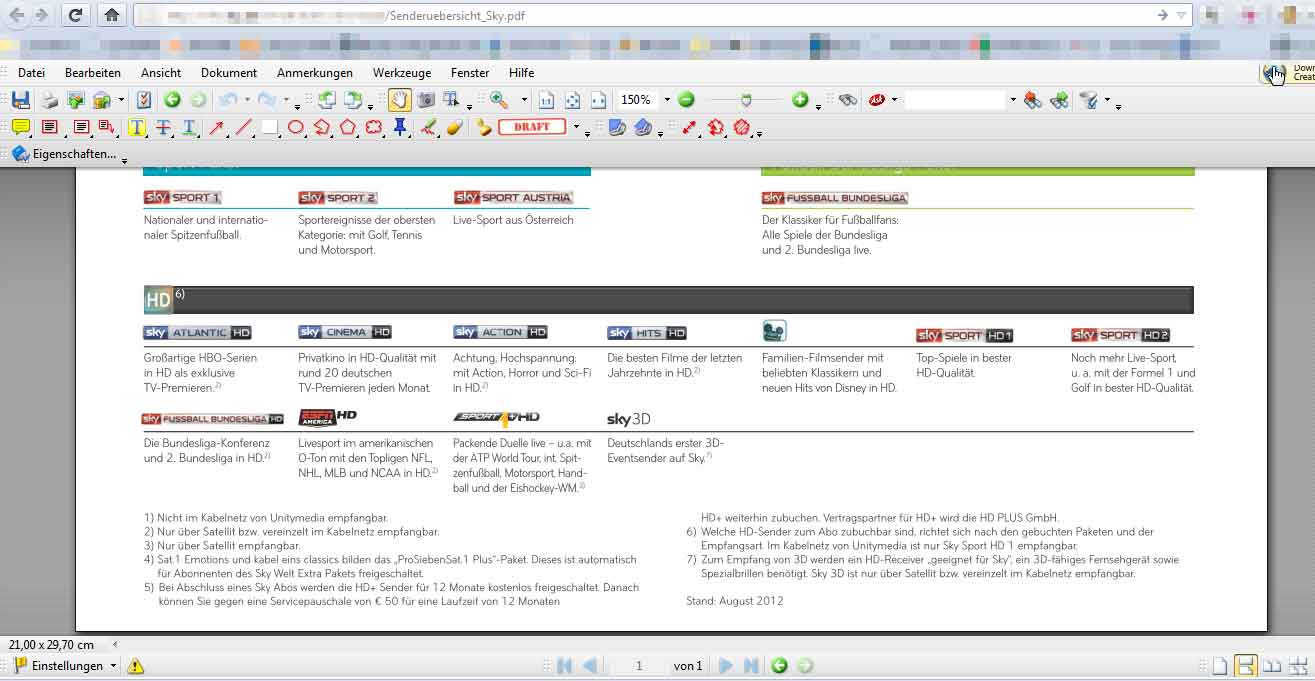Screen dimensions: 1315x681
Task: Select the blue Pushpin attach tool
Action: pos(400,127)
